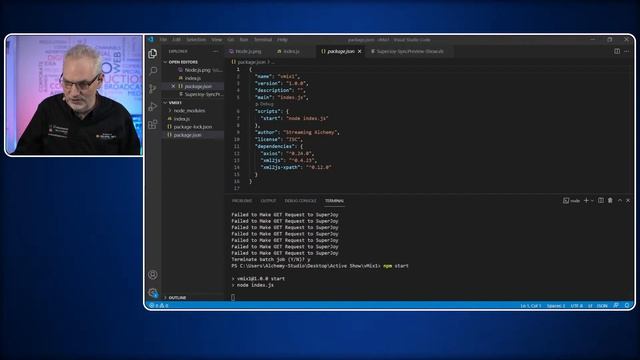The image size is (640, 360).
Task: Open the Help menu
Action: [282, 40]
